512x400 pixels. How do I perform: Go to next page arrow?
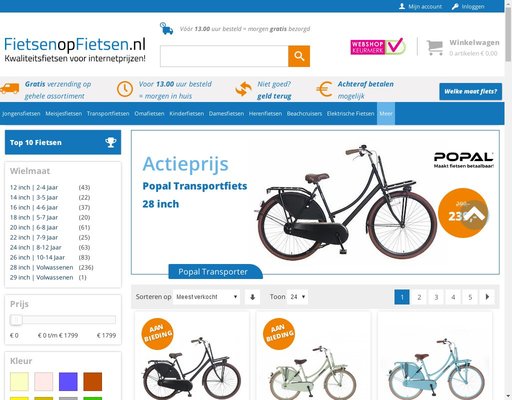tap(487, 297)
